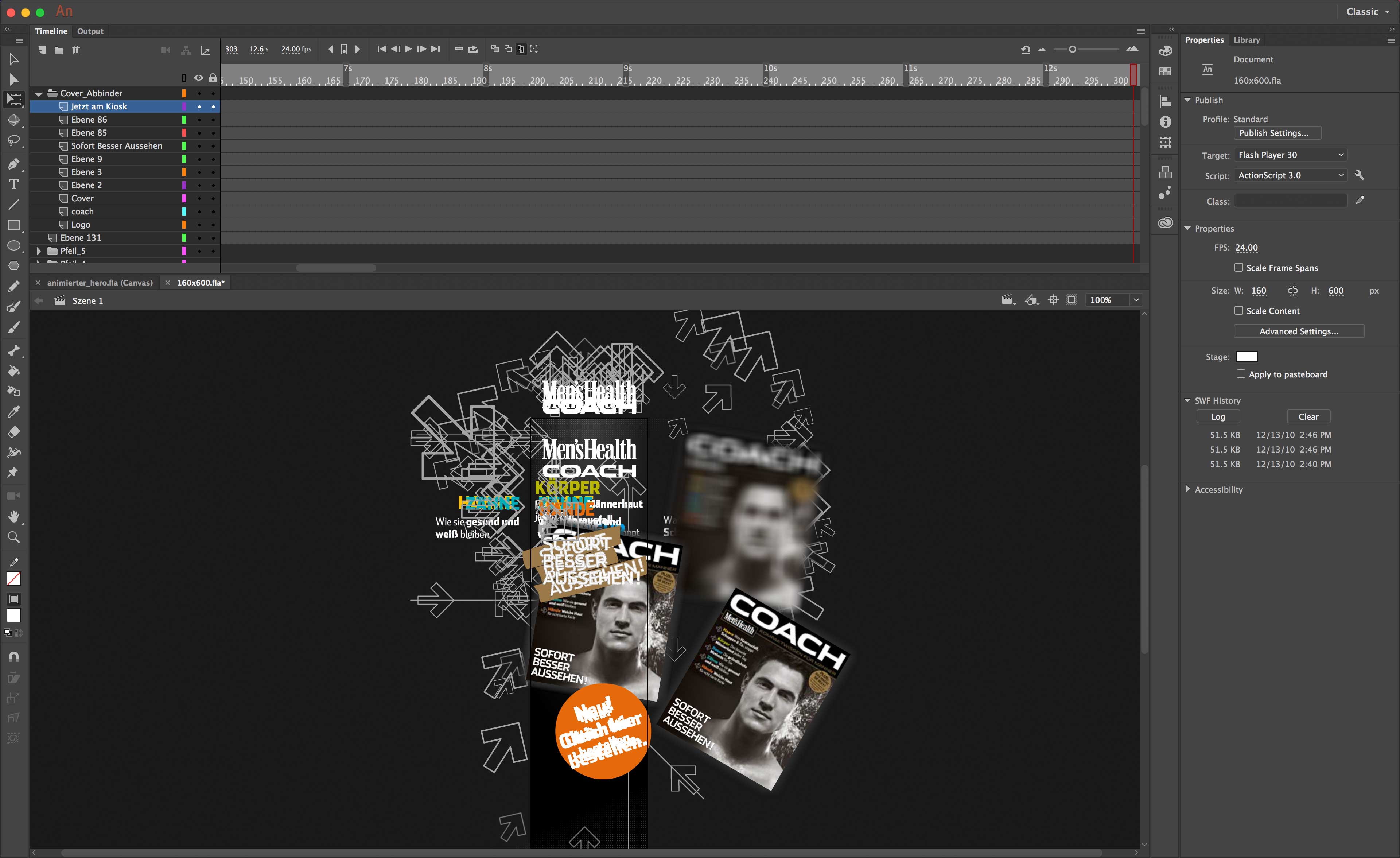Select the Line tool

[x=14, y=205]
